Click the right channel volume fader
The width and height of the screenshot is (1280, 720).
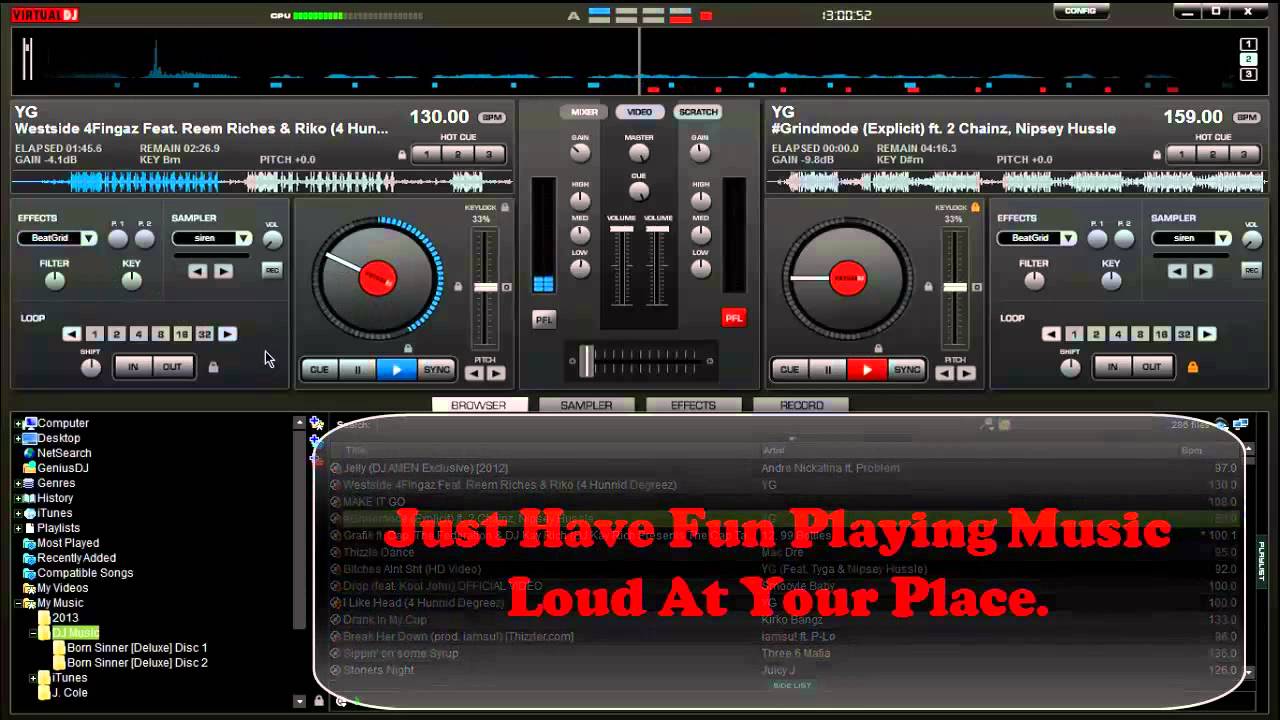coord(658,229)
